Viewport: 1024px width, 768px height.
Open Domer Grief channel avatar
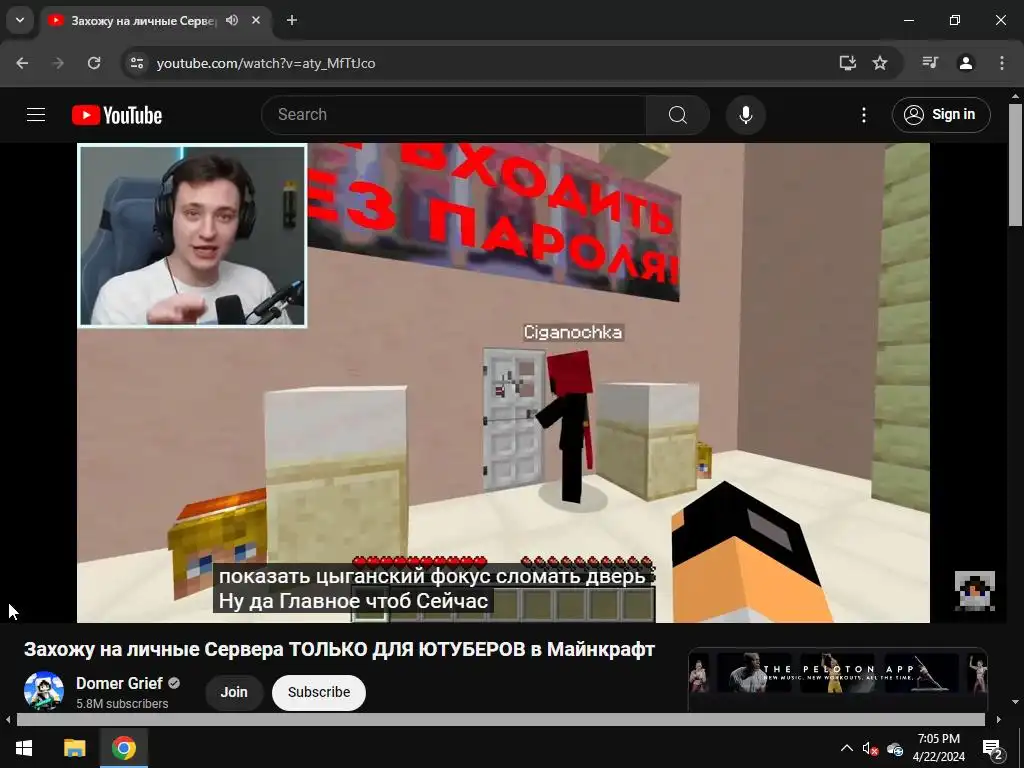click(44, 691)
